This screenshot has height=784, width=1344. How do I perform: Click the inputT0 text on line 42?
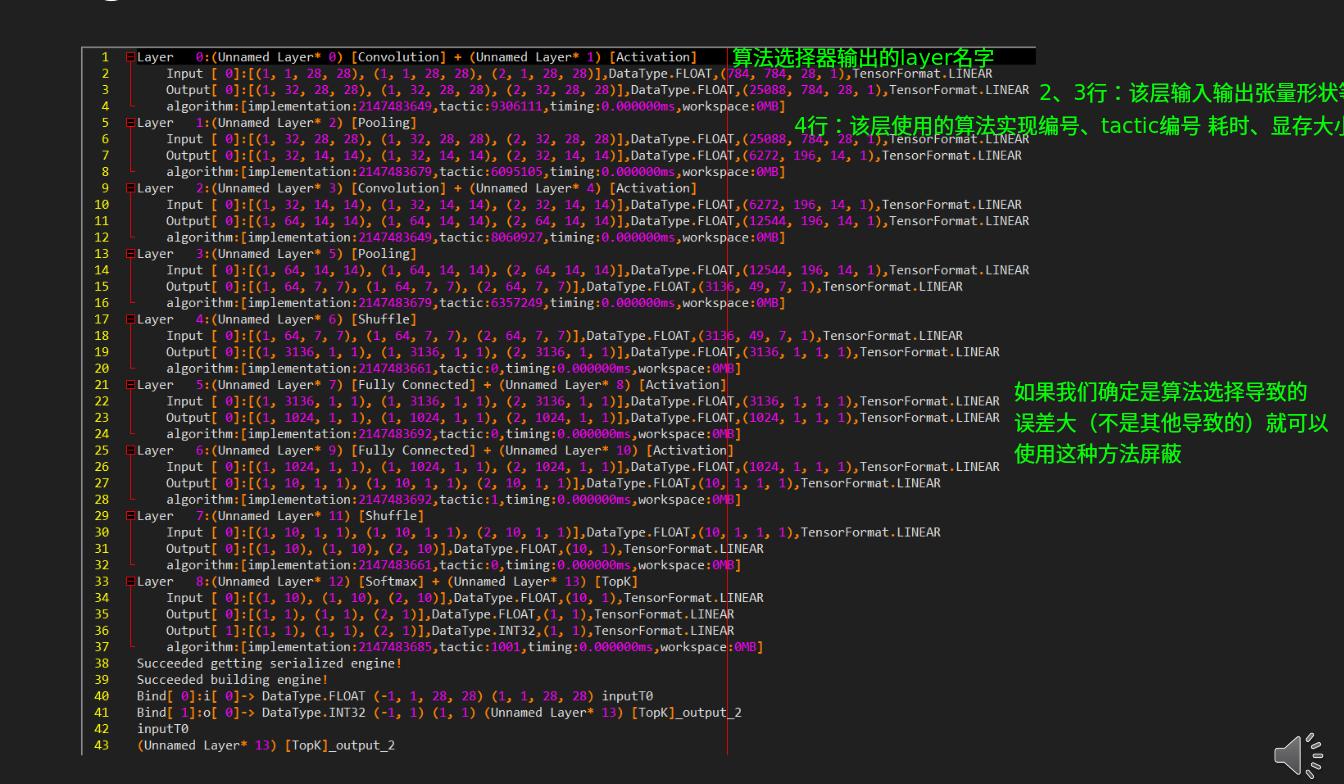point(162,729)
